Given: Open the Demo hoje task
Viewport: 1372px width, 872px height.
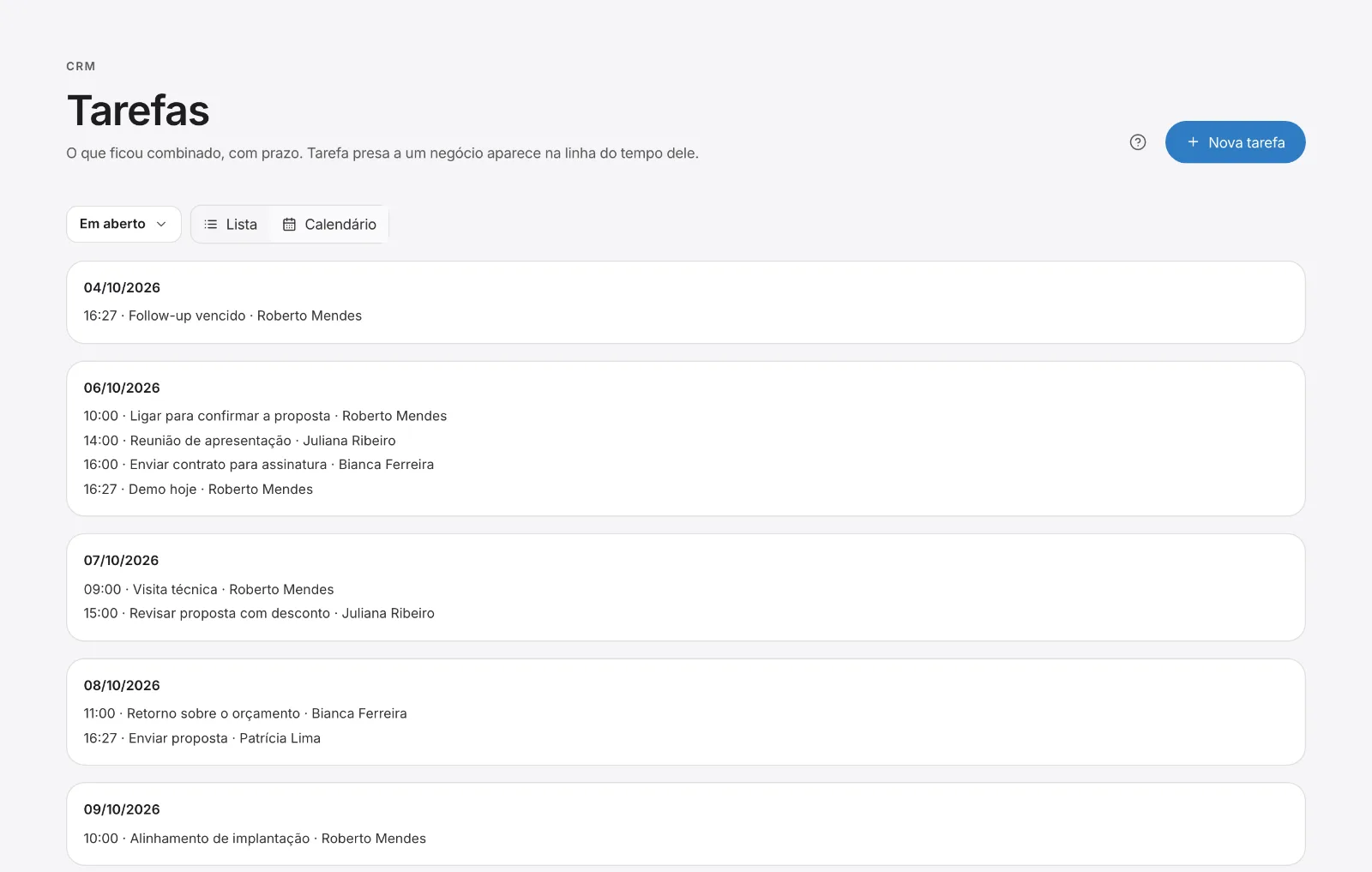Looking at the screenshot, I should pos(198,490).
